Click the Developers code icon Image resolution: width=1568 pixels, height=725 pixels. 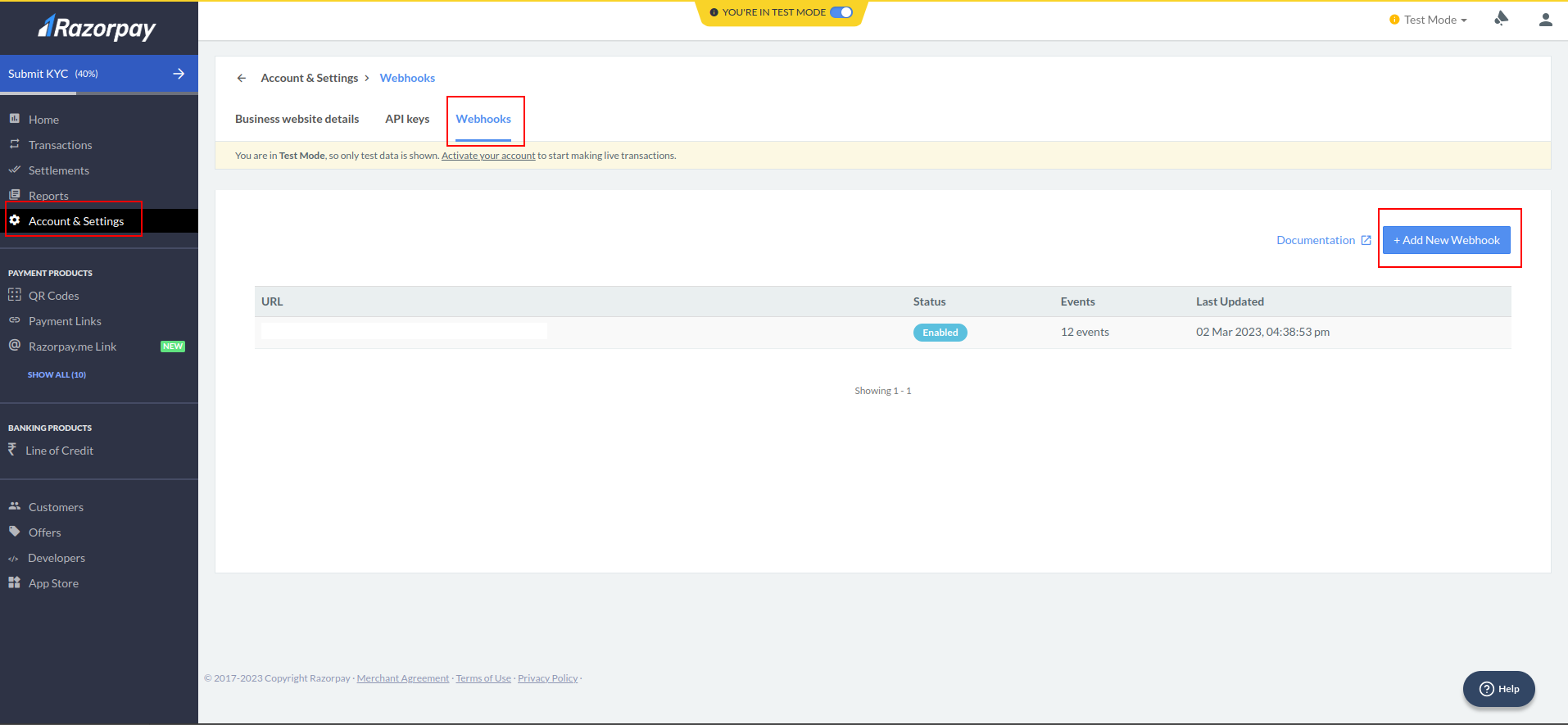(14, 559)
